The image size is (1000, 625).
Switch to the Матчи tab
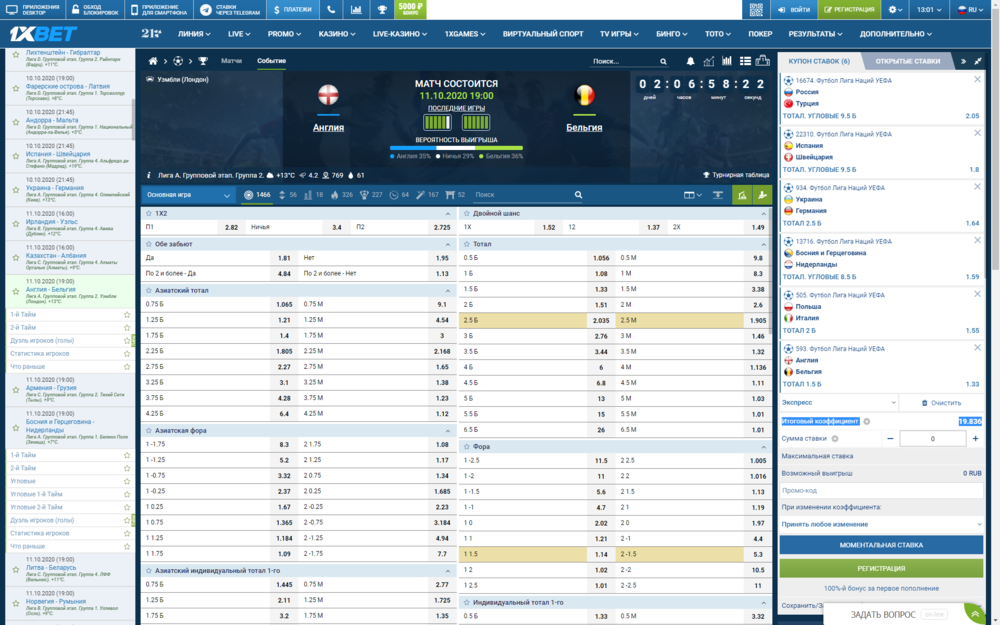(x=232, y=61)
